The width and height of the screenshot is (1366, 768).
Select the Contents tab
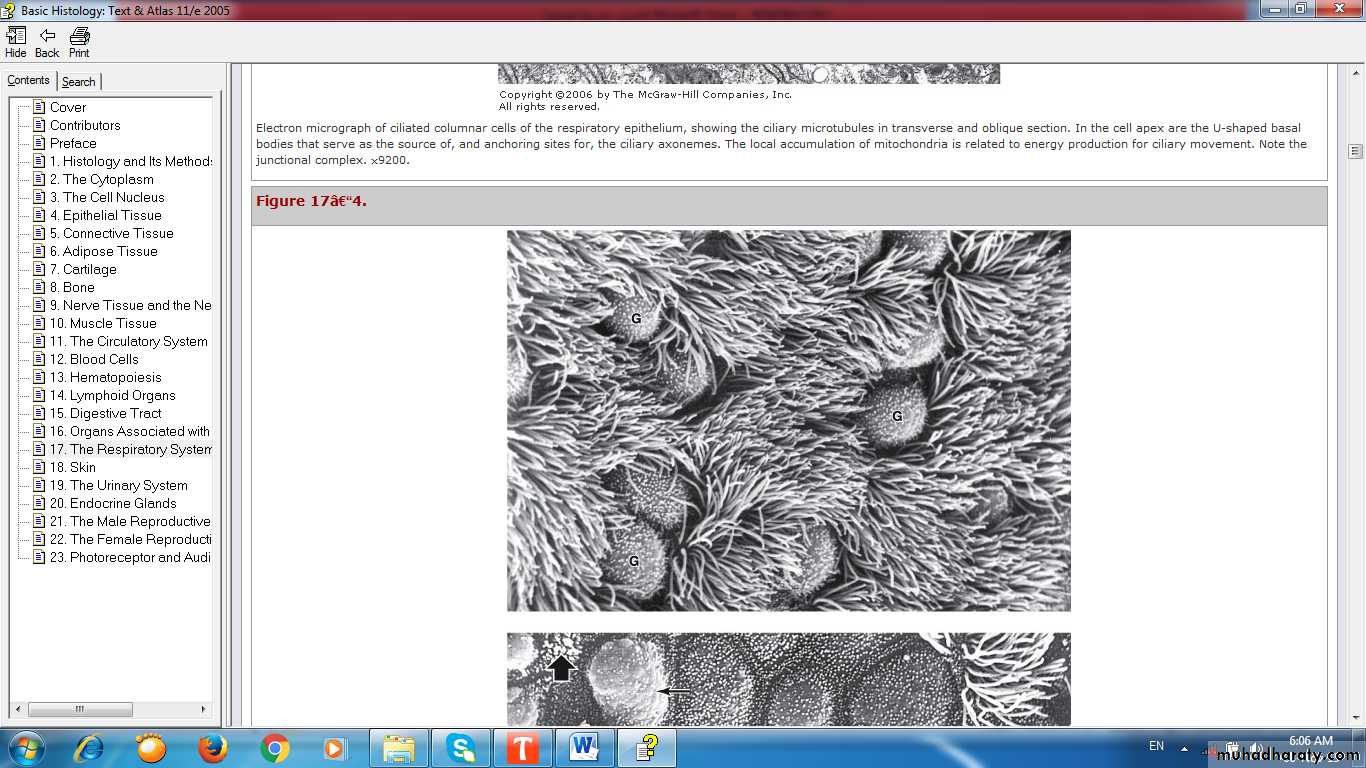coord(28,81)
